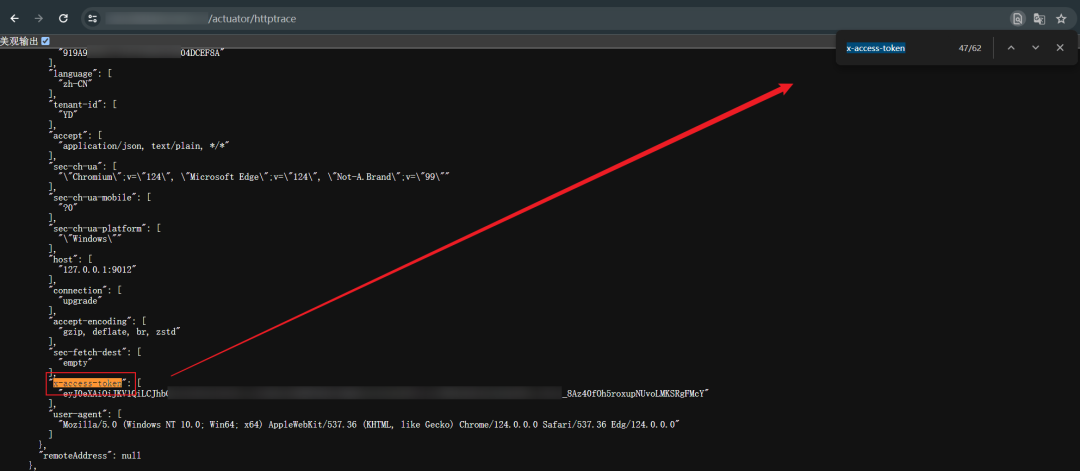Toggle the 美观输出 pretty-print checkbox

45,41
